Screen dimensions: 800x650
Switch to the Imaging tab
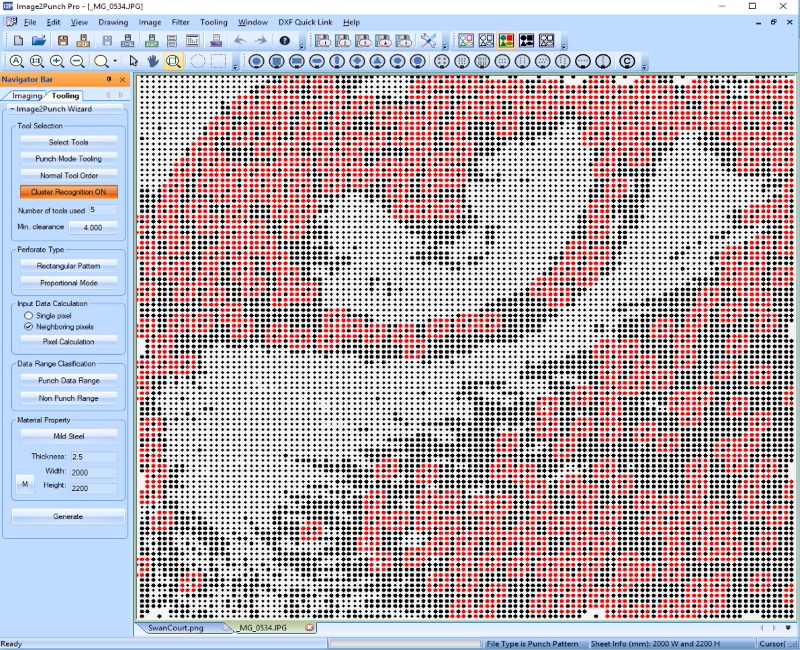tap(27, 95)
